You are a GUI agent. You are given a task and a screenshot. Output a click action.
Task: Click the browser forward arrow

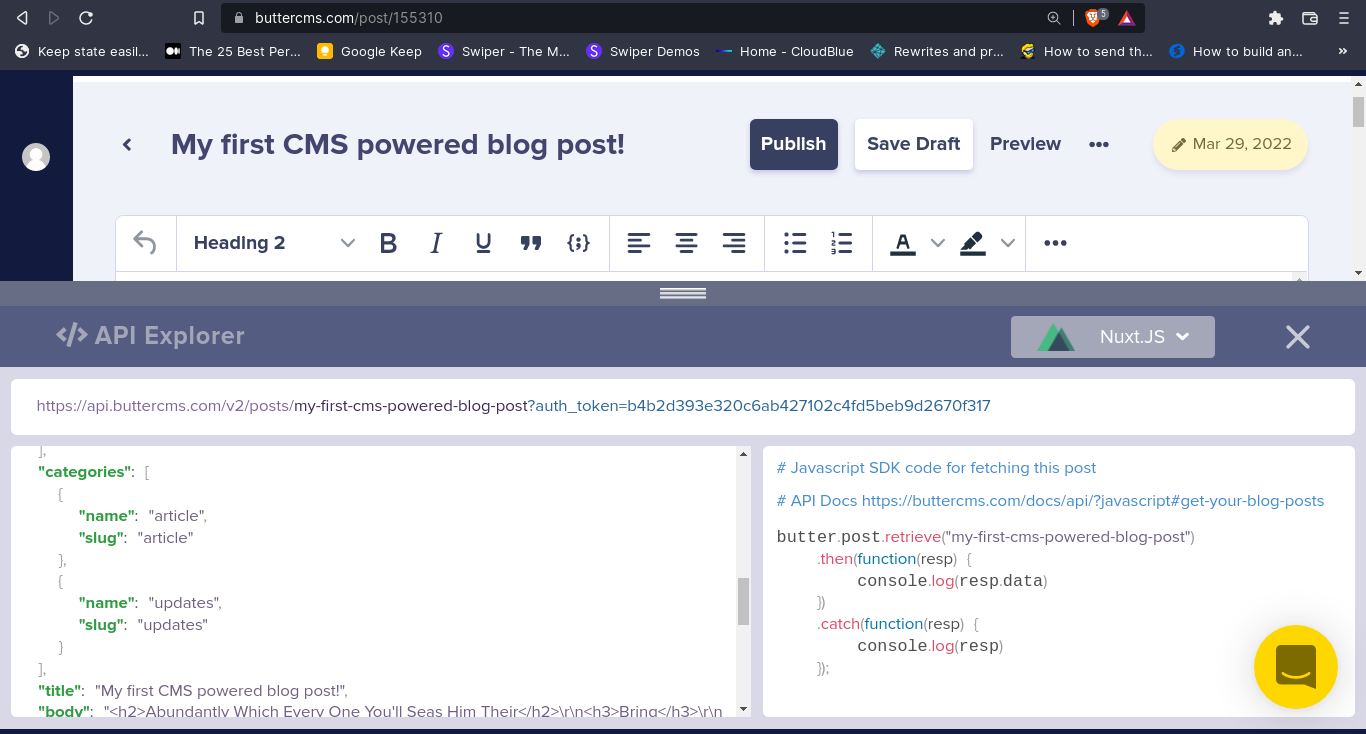(54, 18)
